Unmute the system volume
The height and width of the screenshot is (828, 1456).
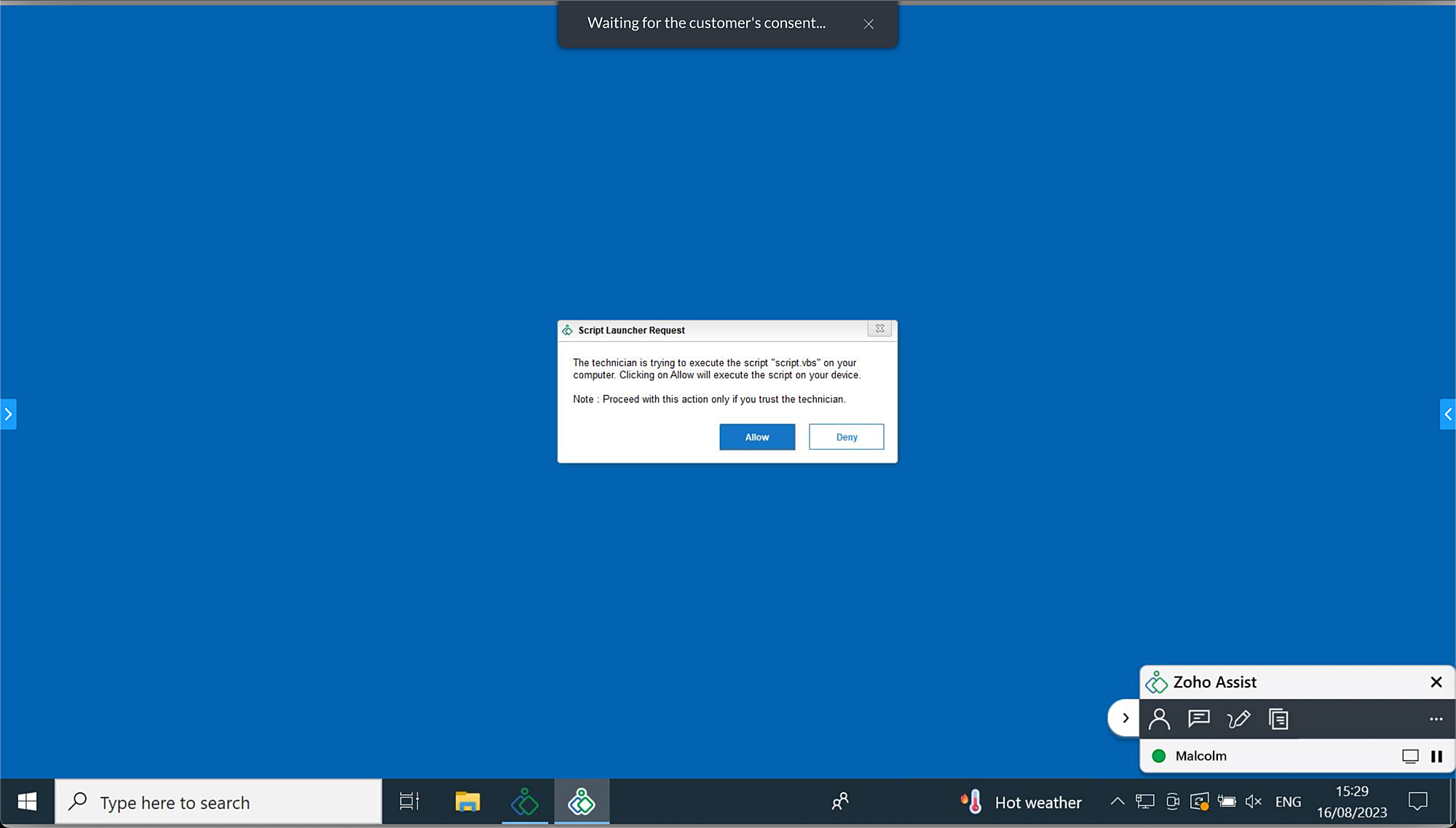(1254, 801)
